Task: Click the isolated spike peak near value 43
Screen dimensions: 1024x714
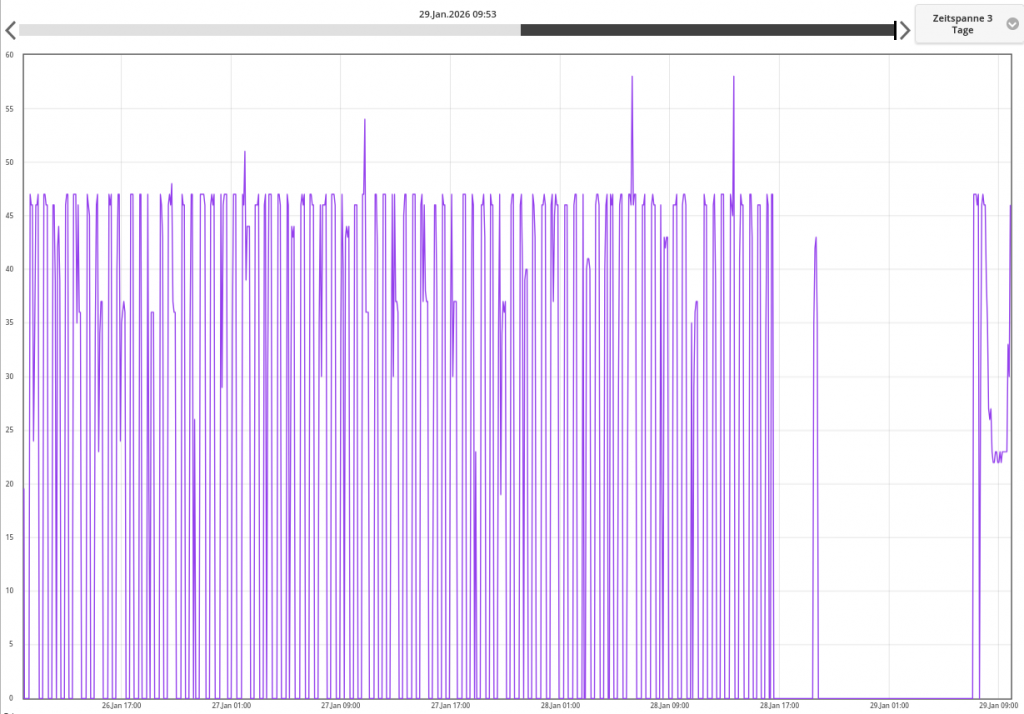Action: tap(816, 238)
